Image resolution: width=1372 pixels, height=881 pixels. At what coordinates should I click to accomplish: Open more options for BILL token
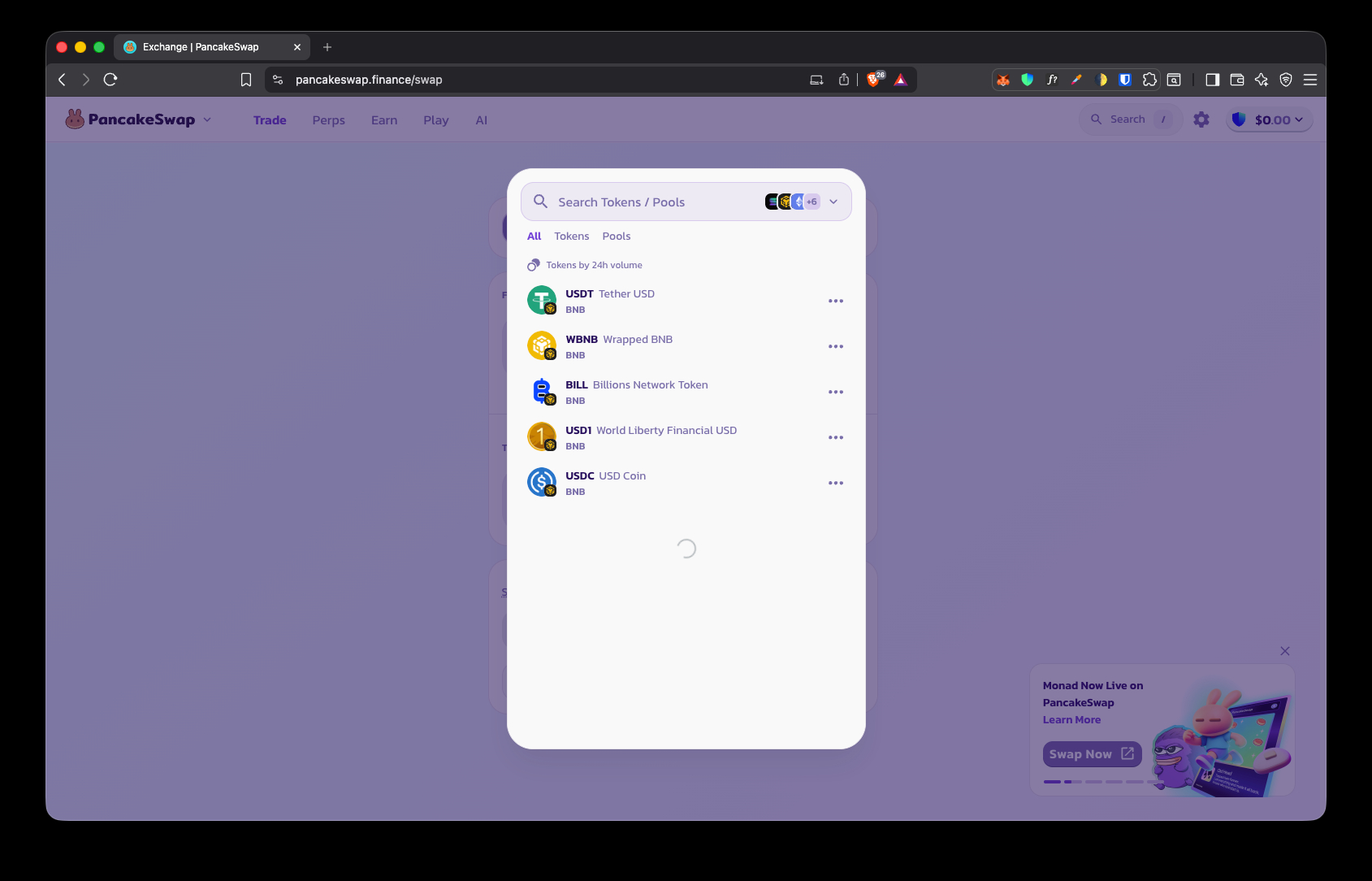tap(836, 392)
